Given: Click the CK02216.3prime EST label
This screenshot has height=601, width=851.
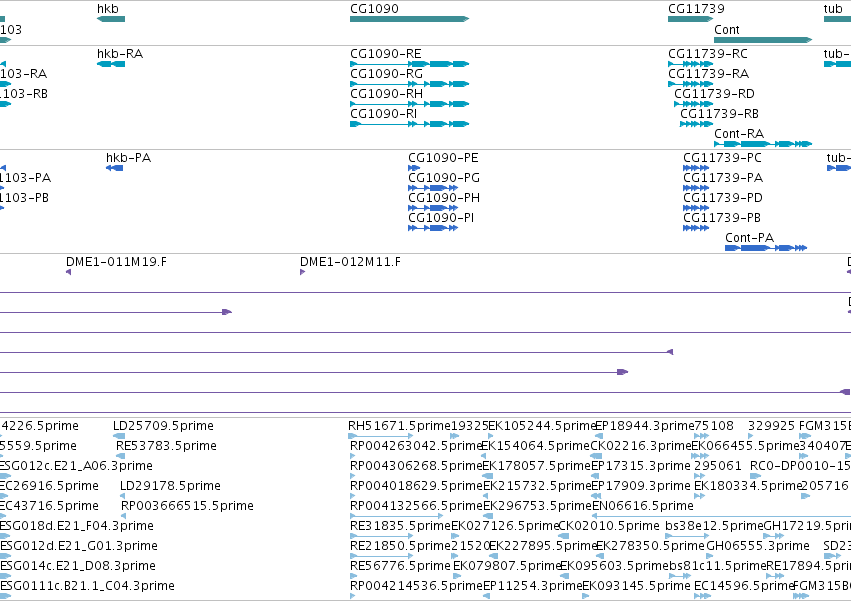Looking at the screenshot, I should click(x=640, y=446).
